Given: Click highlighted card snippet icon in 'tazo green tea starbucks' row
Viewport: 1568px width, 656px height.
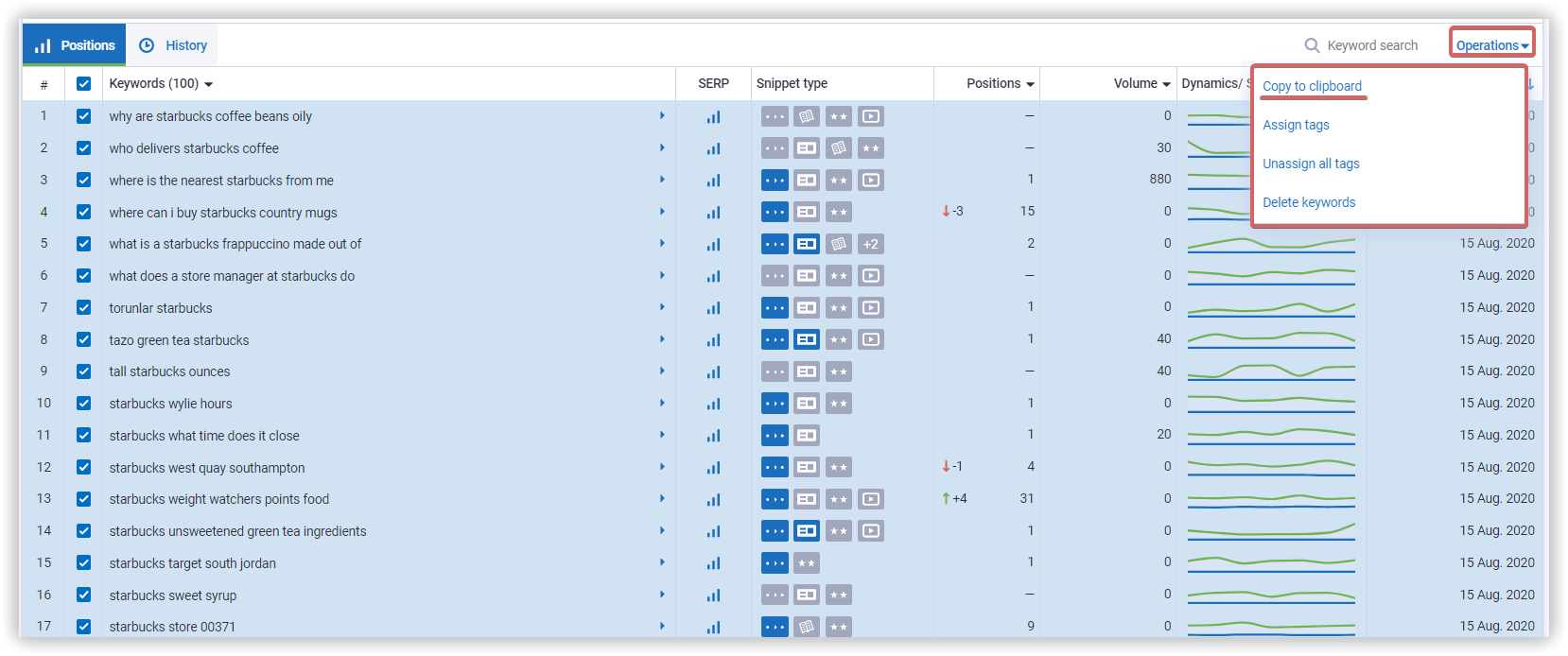Looking at the screenshot, I should pos(807,339).
